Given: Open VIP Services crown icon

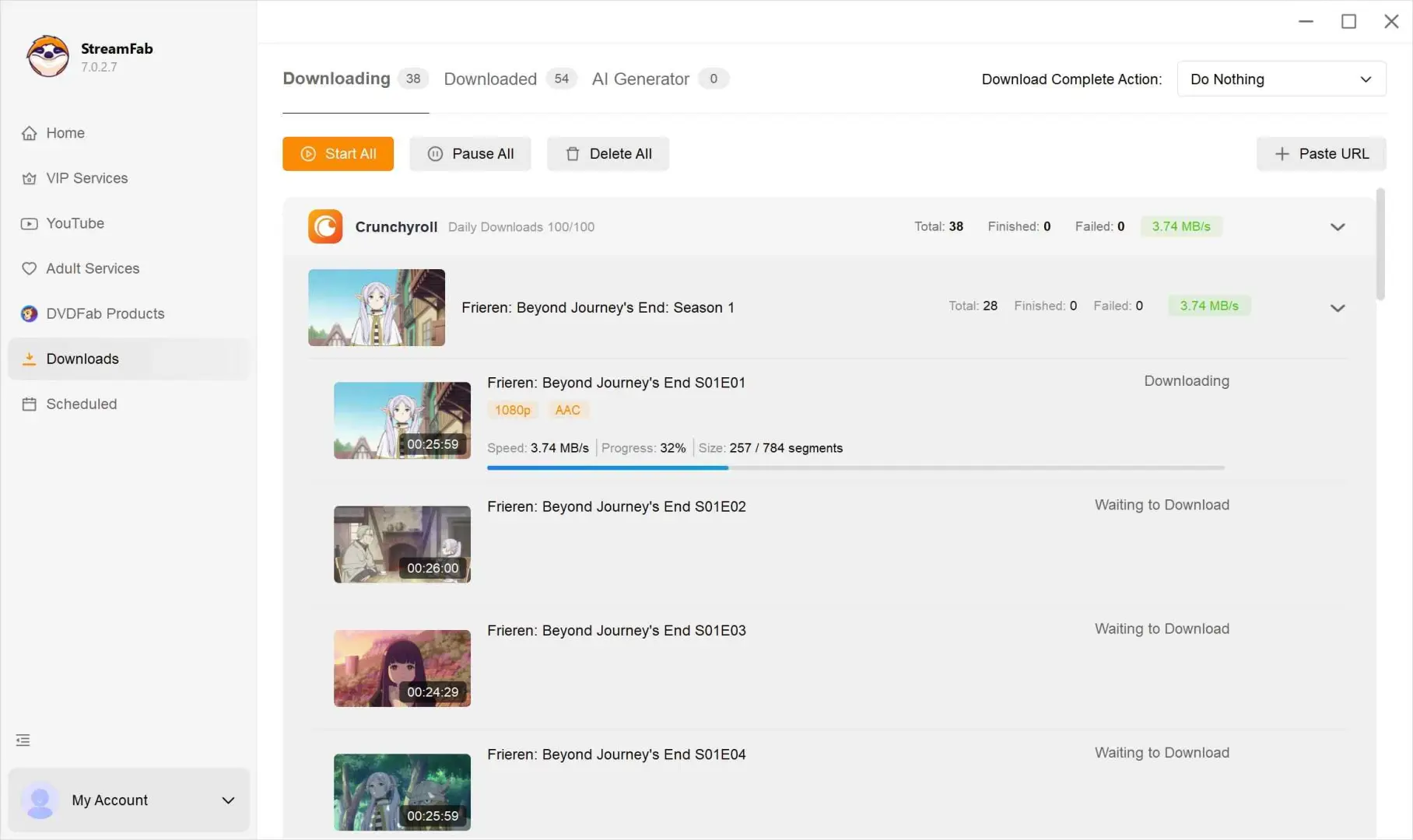Looking at the screenshot, I should (29, 178).
